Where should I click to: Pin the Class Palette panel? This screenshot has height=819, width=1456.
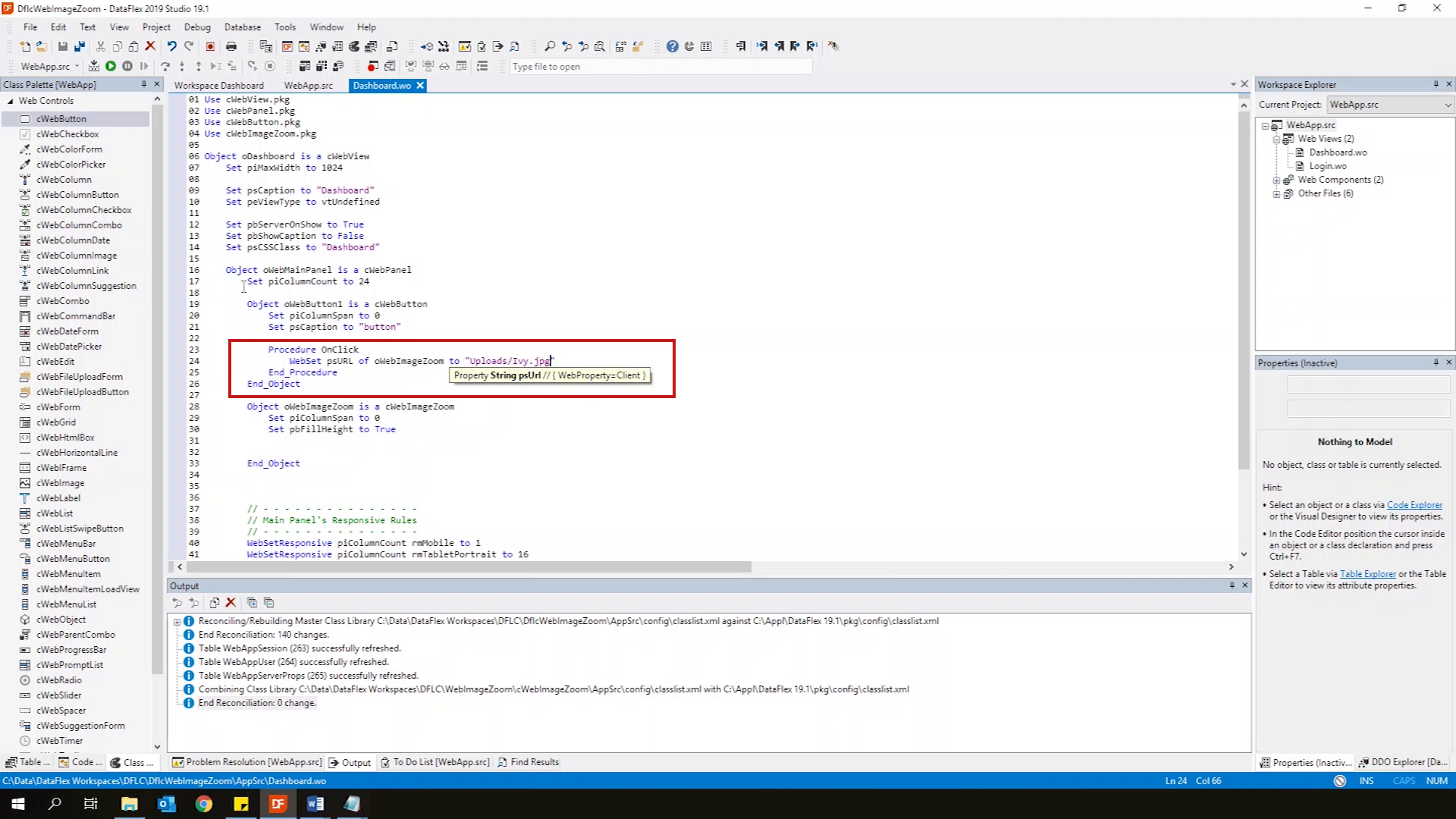pos(143,84)
